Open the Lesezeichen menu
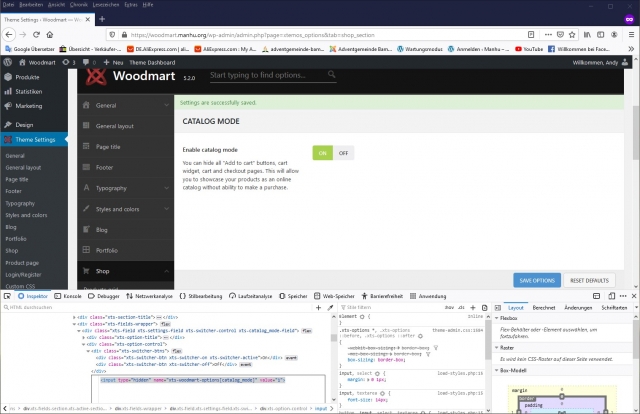640x414 pixels. click(x=106, y=4)
